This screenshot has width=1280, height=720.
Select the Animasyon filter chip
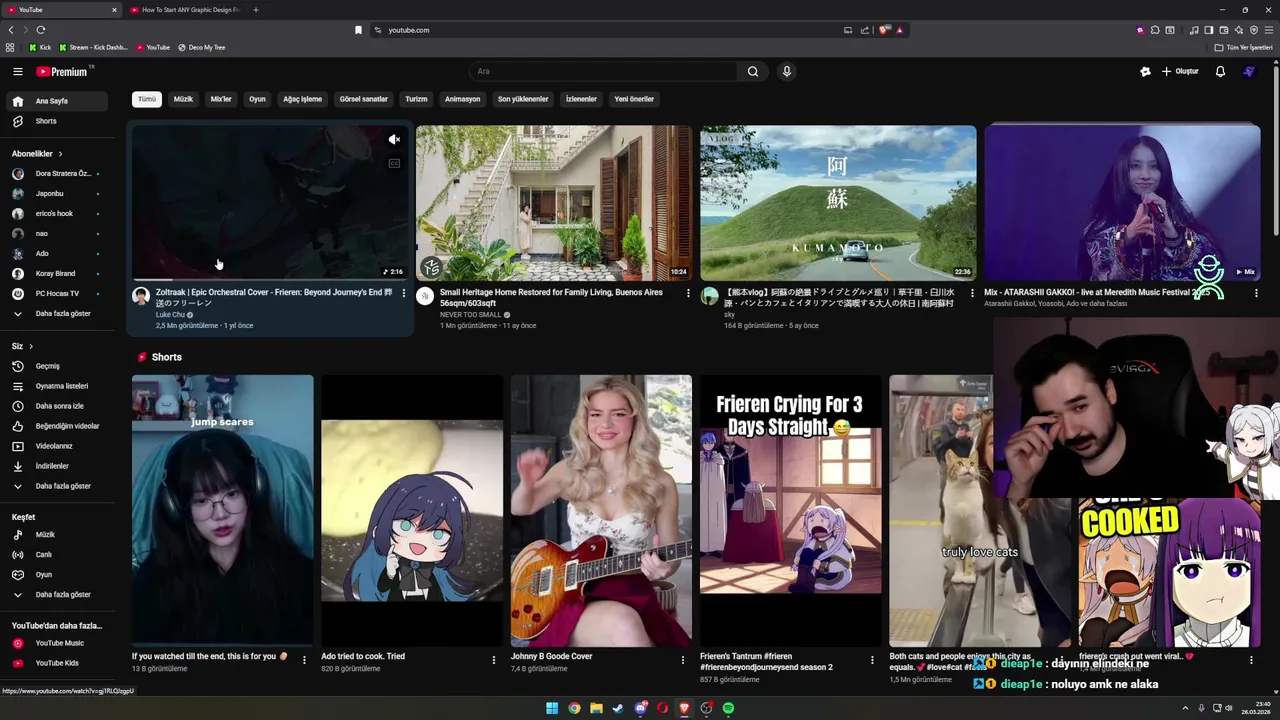462,99
